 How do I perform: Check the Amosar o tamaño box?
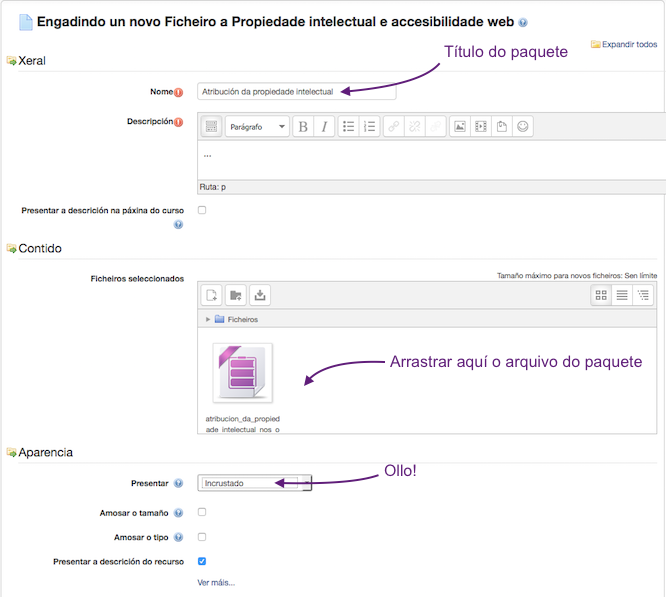tap(202, 512)
